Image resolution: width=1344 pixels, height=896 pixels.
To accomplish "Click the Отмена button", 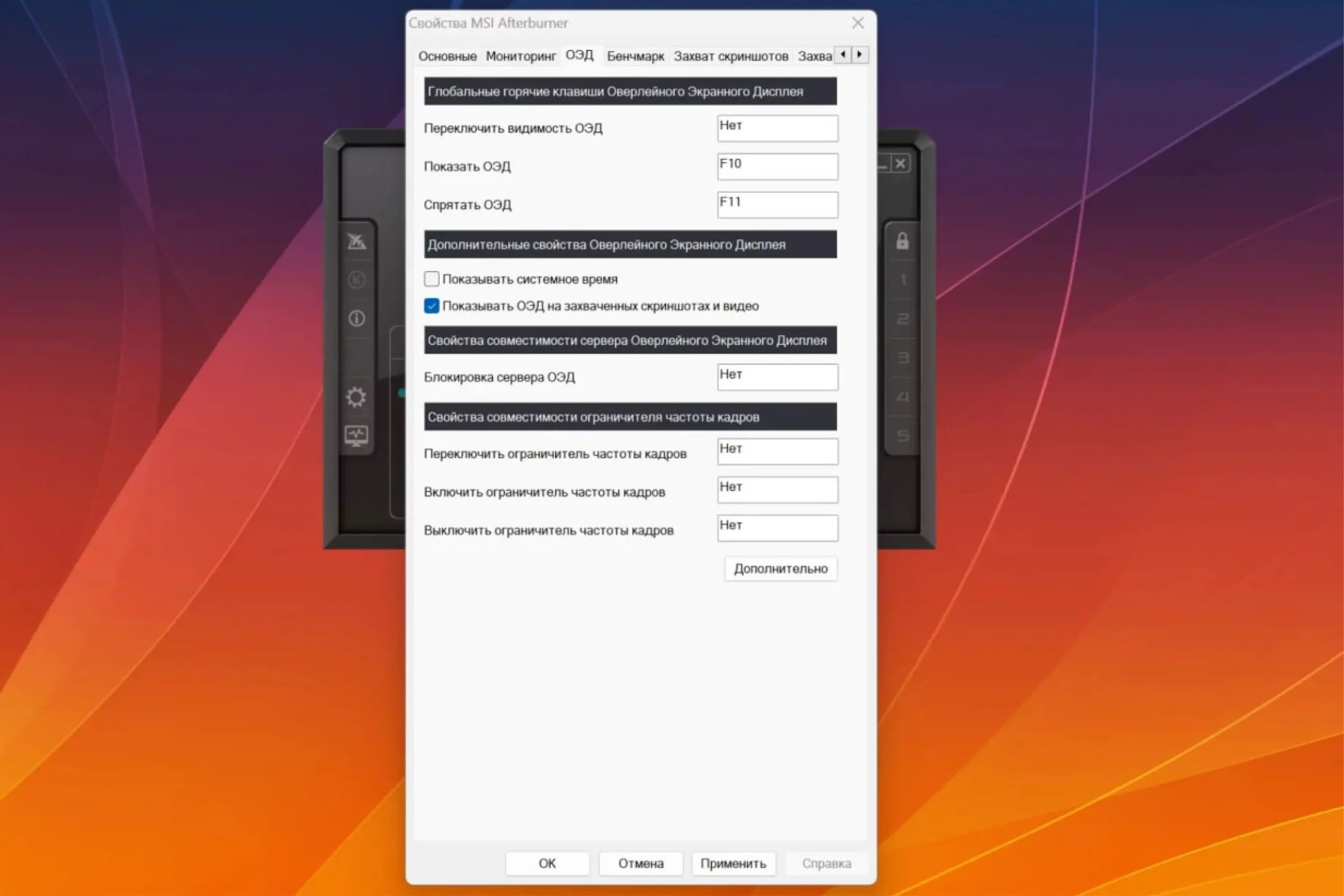I will (640, 863).
